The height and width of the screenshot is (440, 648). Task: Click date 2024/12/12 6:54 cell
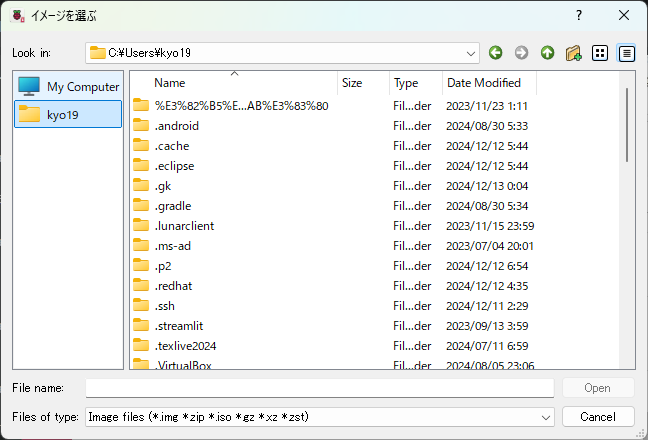click(x=487, y=266)
